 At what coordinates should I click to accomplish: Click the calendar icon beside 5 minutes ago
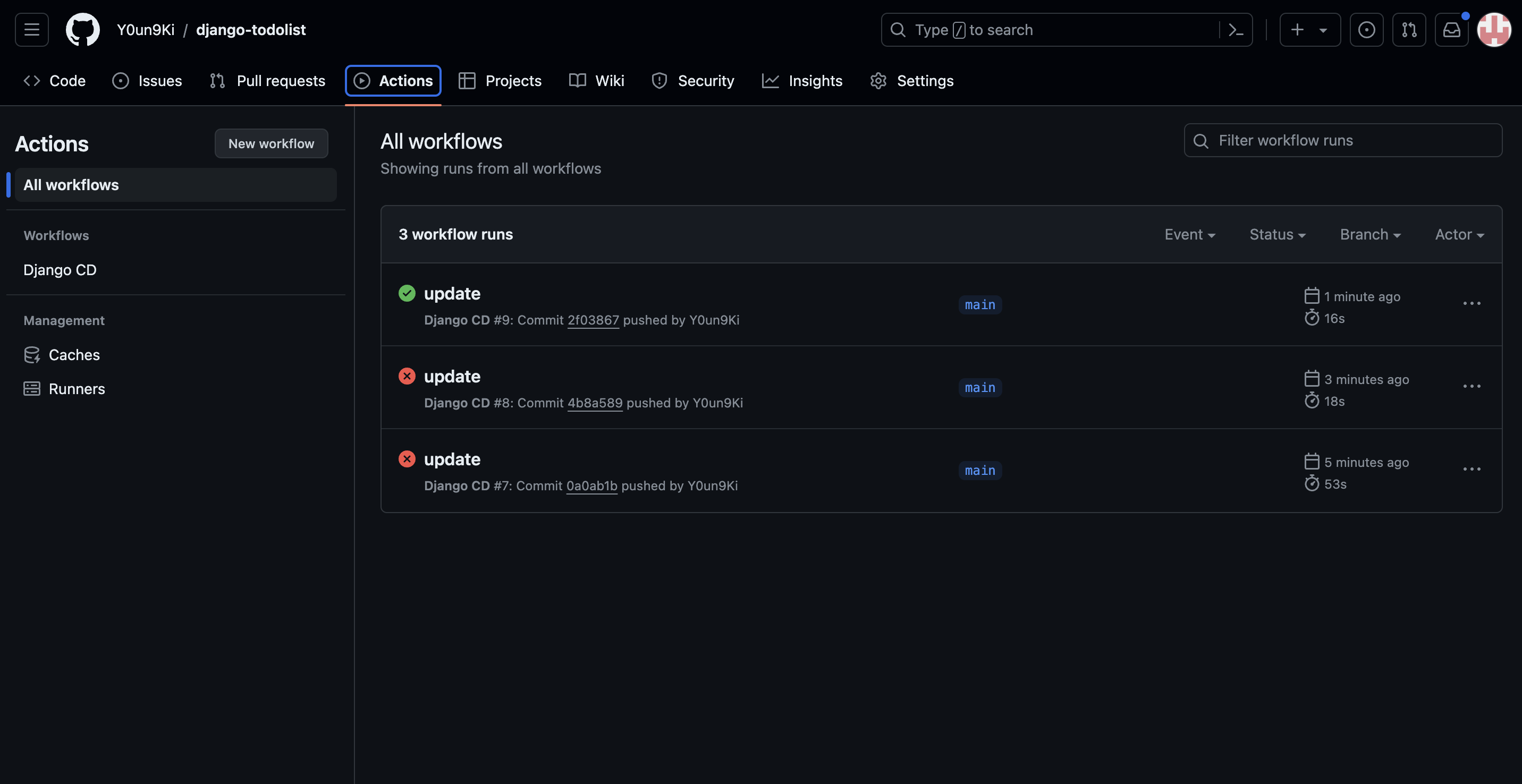click(1312, 461)
